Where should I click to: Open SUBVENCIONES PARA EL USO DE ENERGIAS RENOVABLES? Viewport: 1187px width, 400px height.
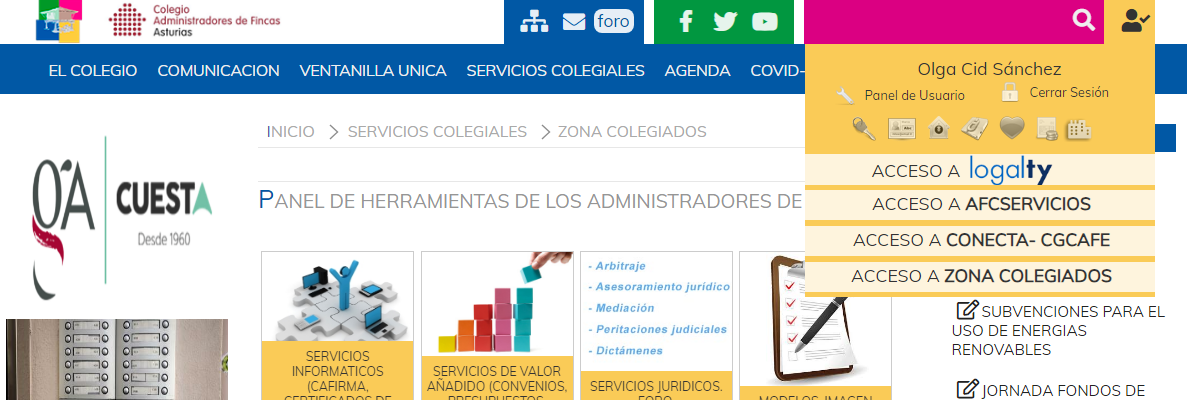[1058, 330]
